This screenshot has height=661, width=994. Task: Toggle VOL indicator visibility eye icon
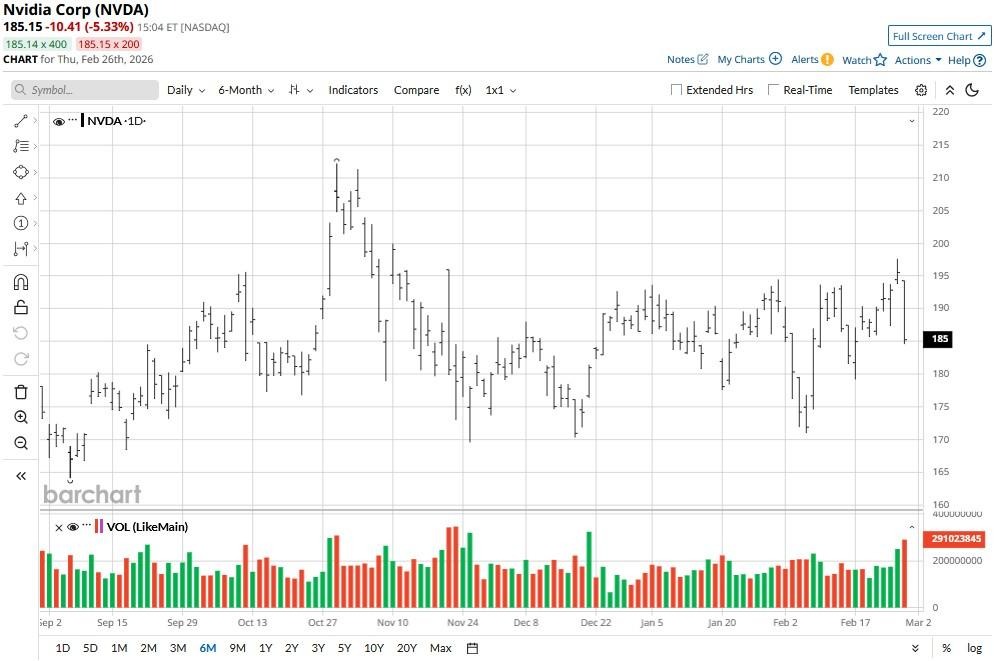click(73, 527)
